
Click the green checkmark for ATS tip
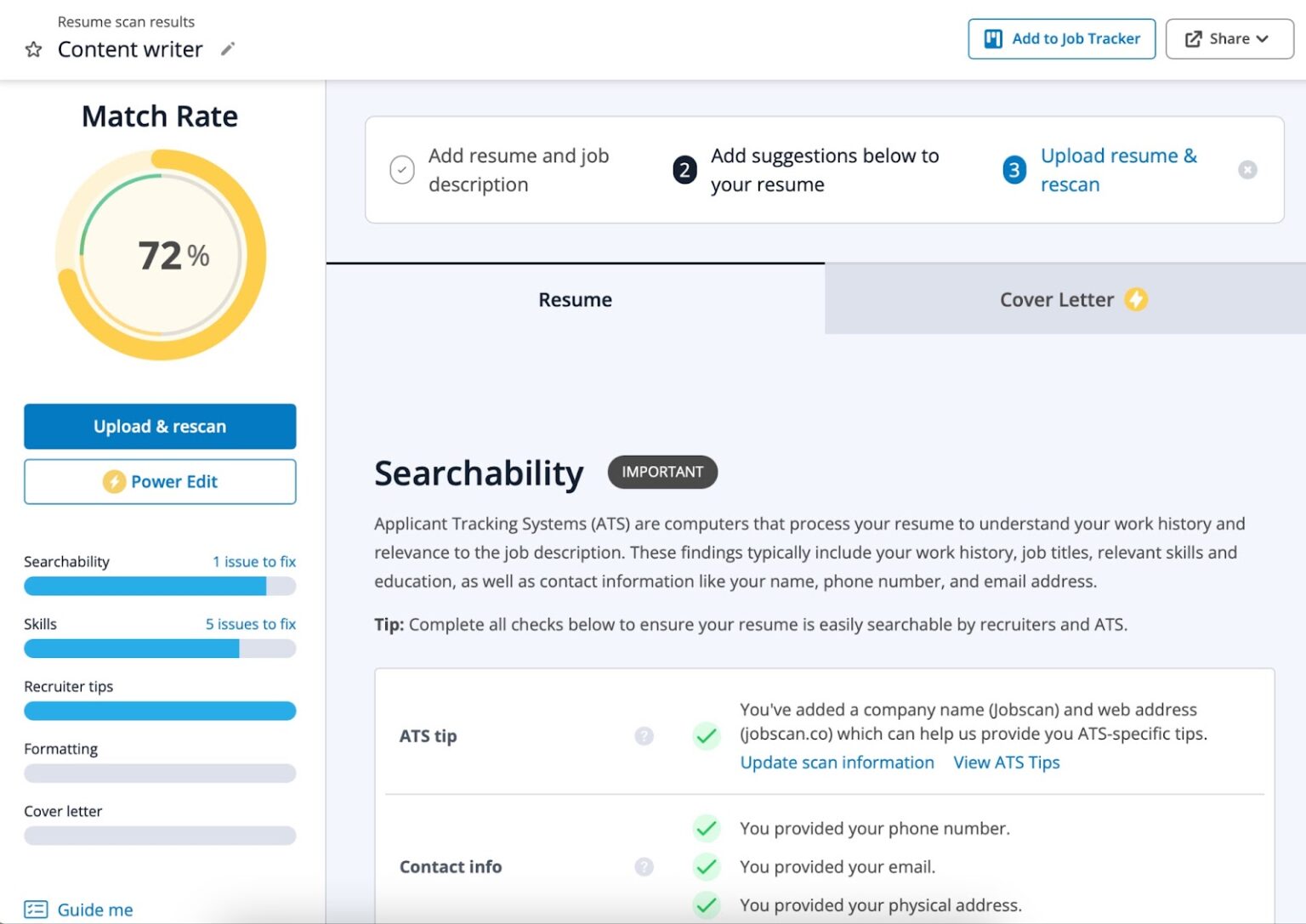click(x=706, y=736)
